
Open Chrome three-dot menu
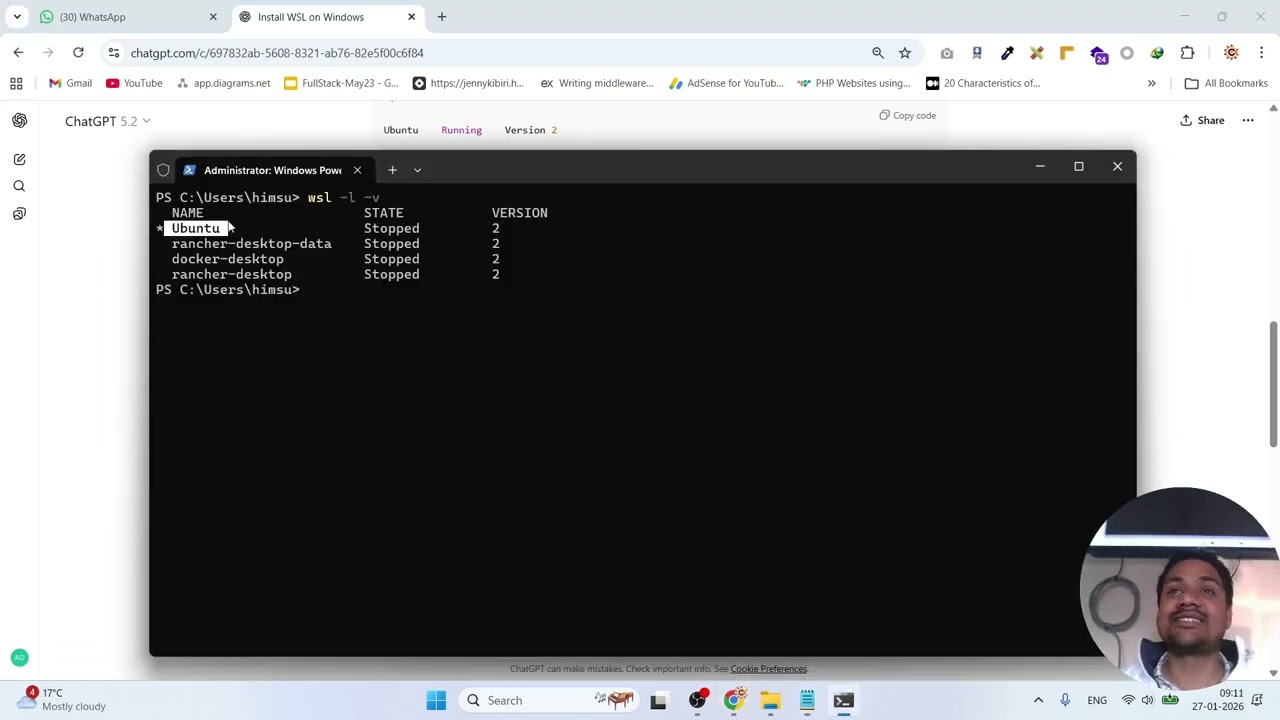[x=1262, y=53]
